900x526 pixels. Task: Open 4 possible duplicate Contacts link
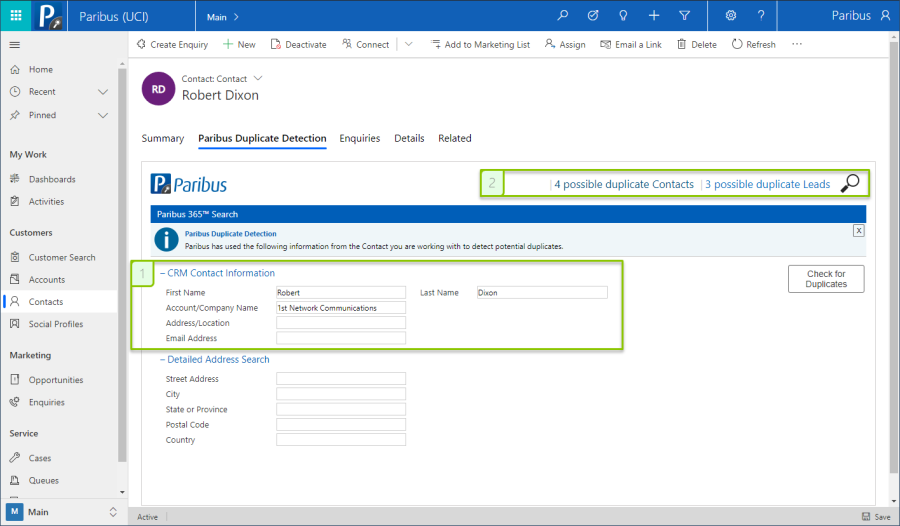click(624, 184)
